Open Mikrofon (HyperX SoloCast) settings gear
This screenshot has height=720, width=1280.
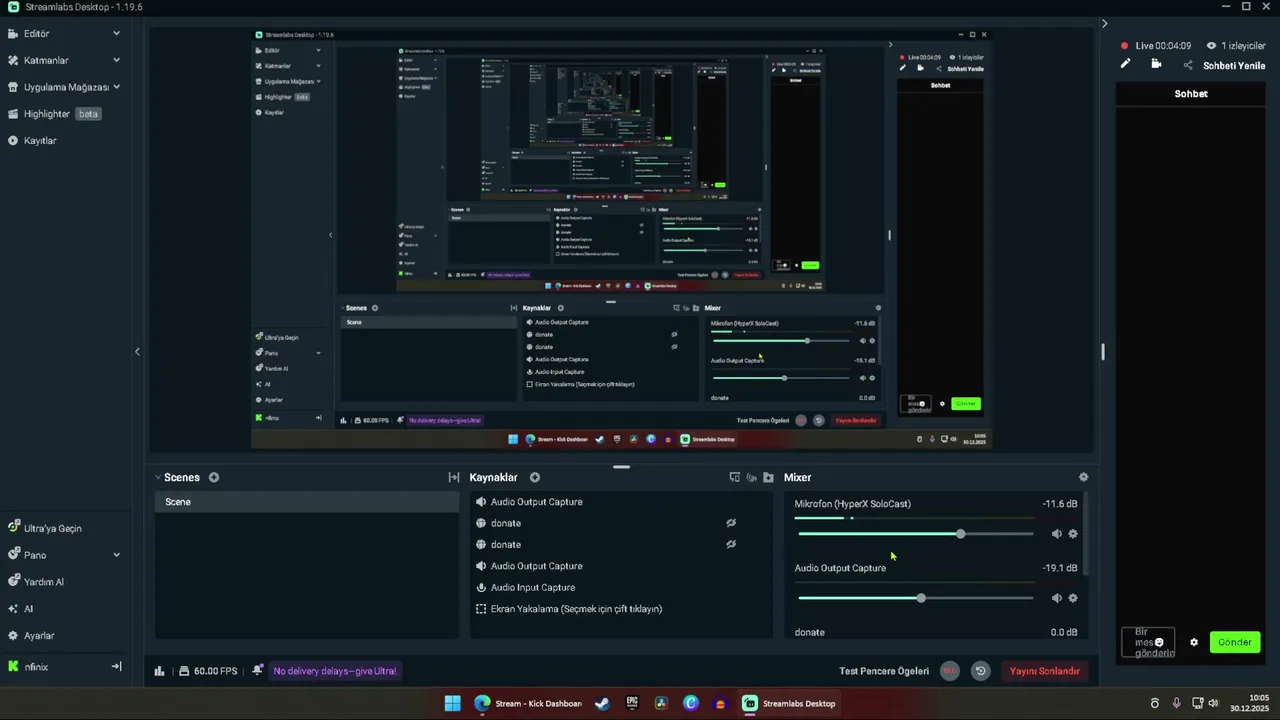(1073, 534)
